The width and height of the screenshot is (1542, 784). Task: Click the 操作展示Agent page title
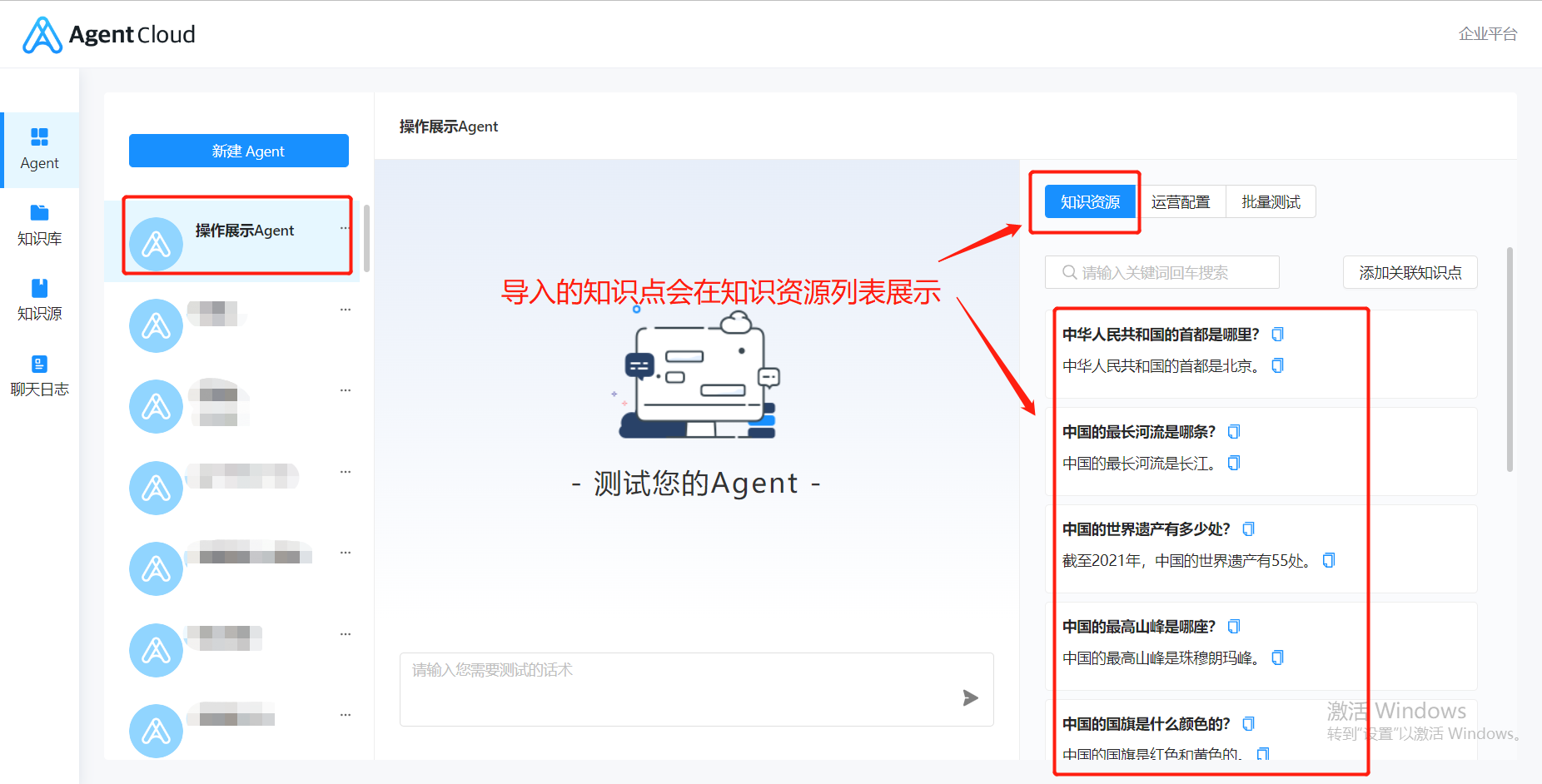[x=449, y=127]
